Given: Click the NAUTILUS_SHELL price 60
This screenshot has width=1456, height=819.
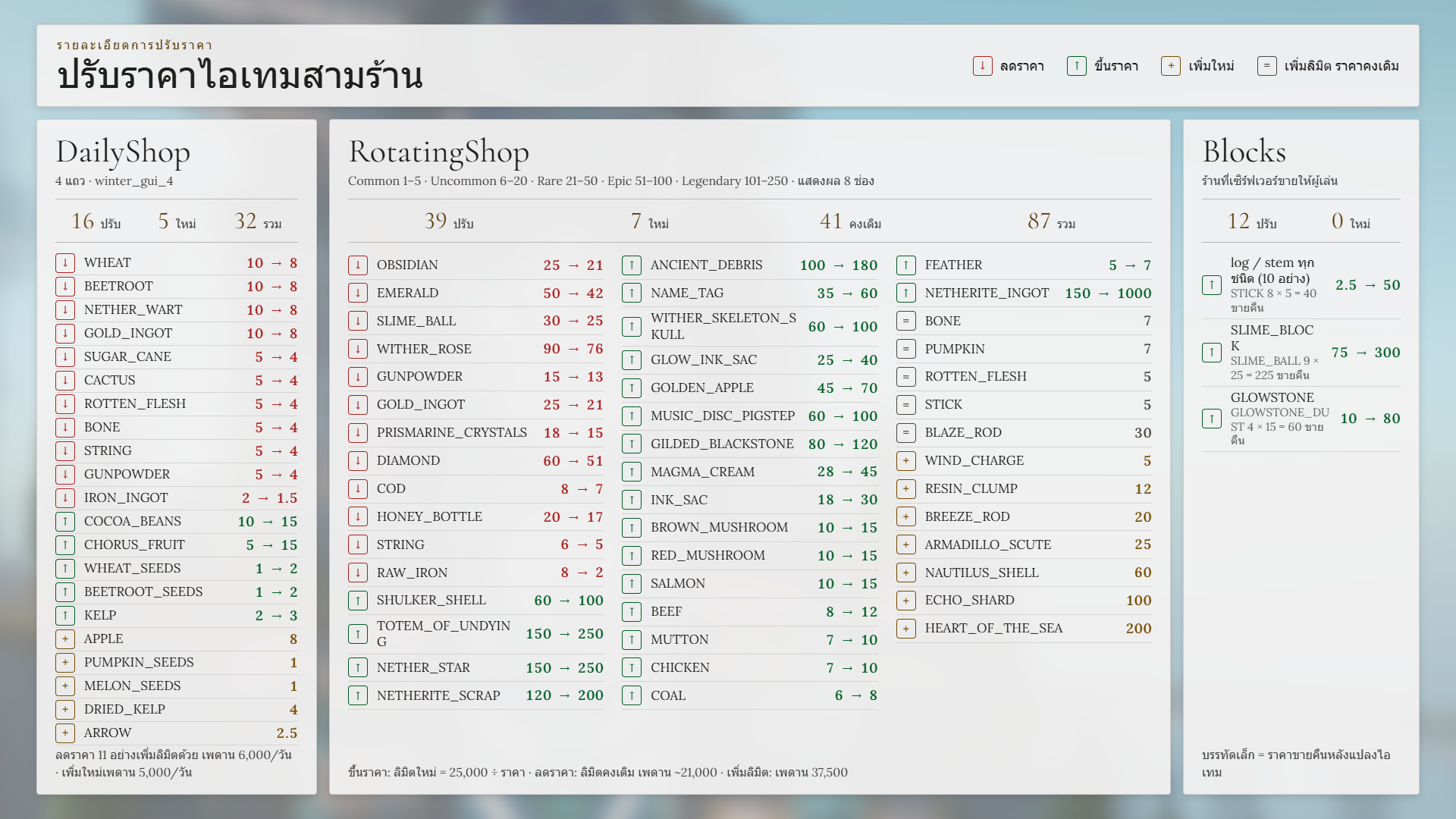Looking at the screenshot, I should tap(1143, 573).
